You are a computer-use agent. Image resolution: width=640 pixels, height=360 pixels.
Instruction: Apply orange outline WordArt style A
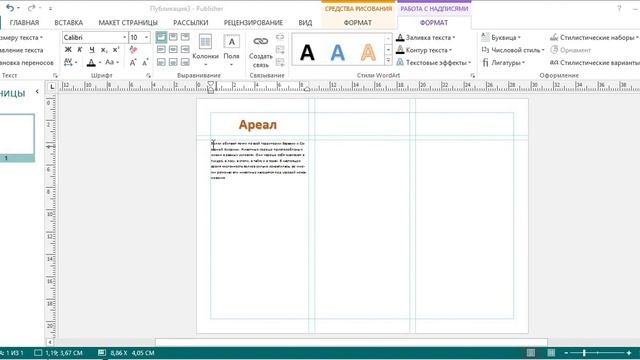(368, 52)
